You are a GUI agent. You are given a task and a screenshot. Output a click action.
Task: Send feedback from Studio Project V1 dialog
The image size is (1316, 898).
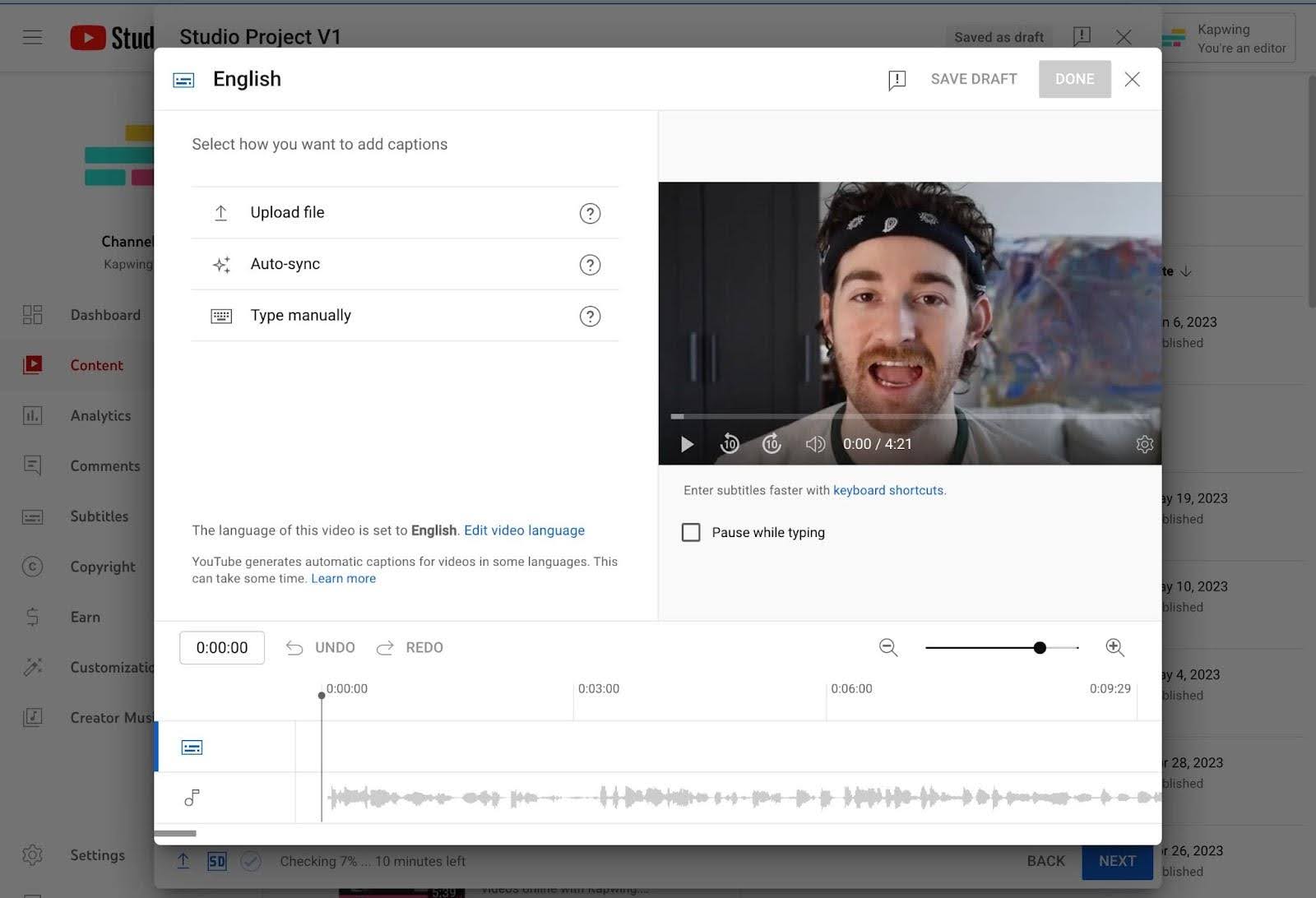point(1082,36)
